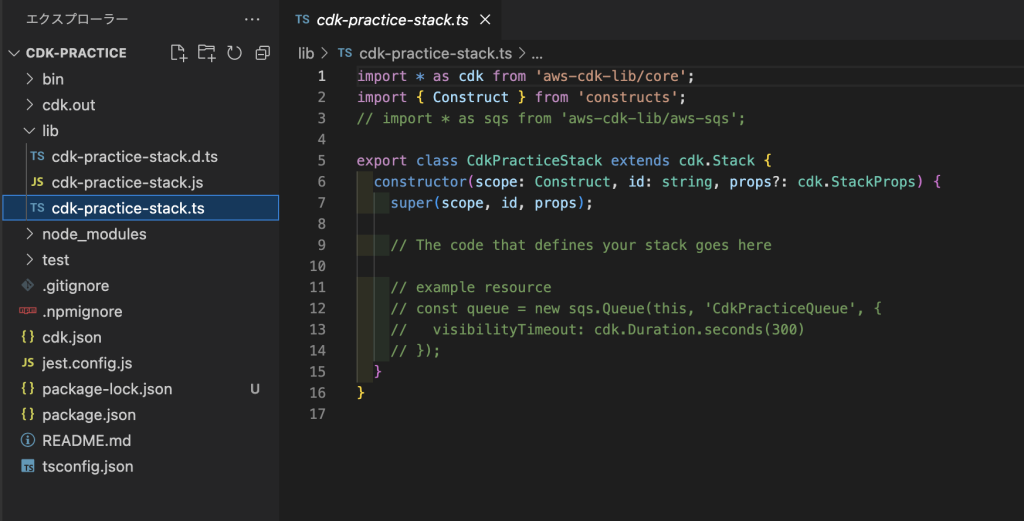This screenshot has width=1024, height=521.
Task: Click the lib breadcrumb segment
Action: coord(306,53)
